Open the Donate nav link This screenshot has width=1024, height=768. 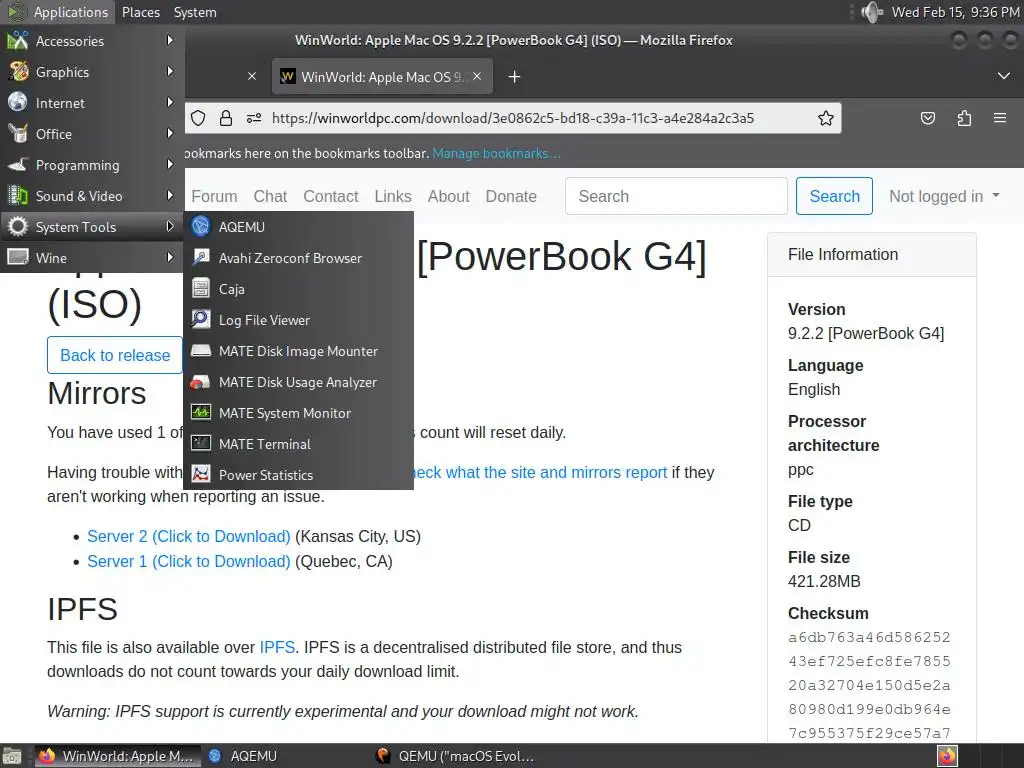(511, 197)
